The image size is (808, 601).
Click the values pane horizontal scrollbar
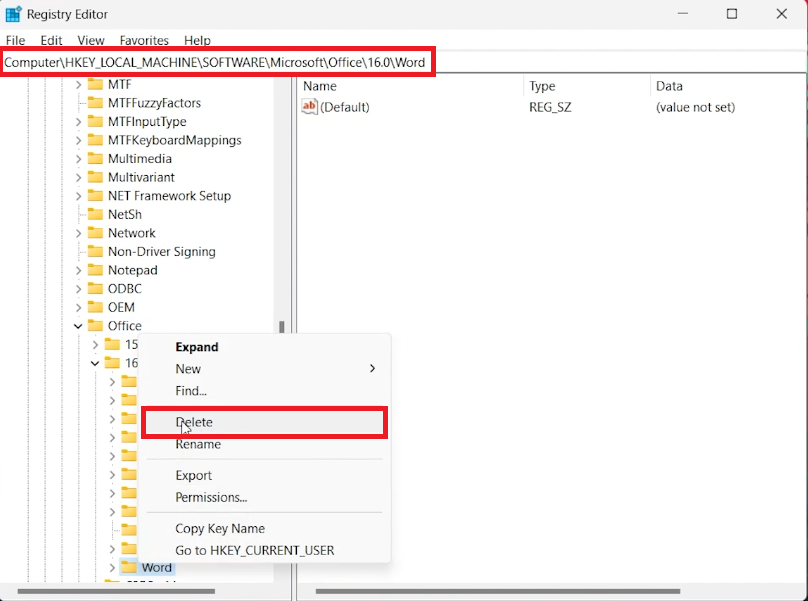498,591
